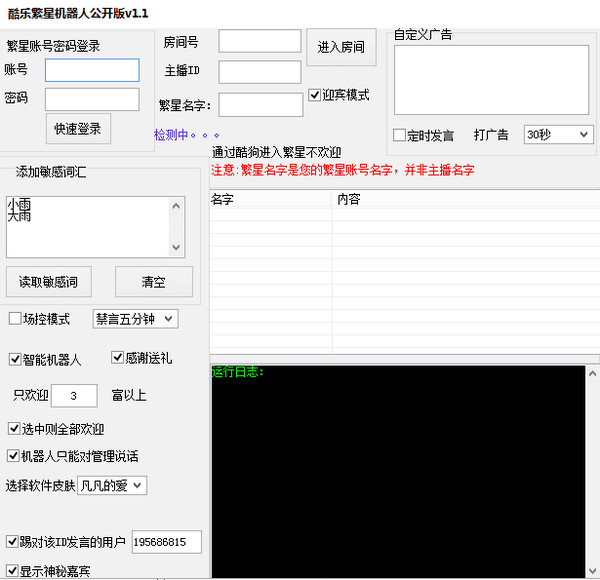The image size is (600, 580).
Task: Uncheck the 智能机器人 checkbox
Action: coord(15,359)
